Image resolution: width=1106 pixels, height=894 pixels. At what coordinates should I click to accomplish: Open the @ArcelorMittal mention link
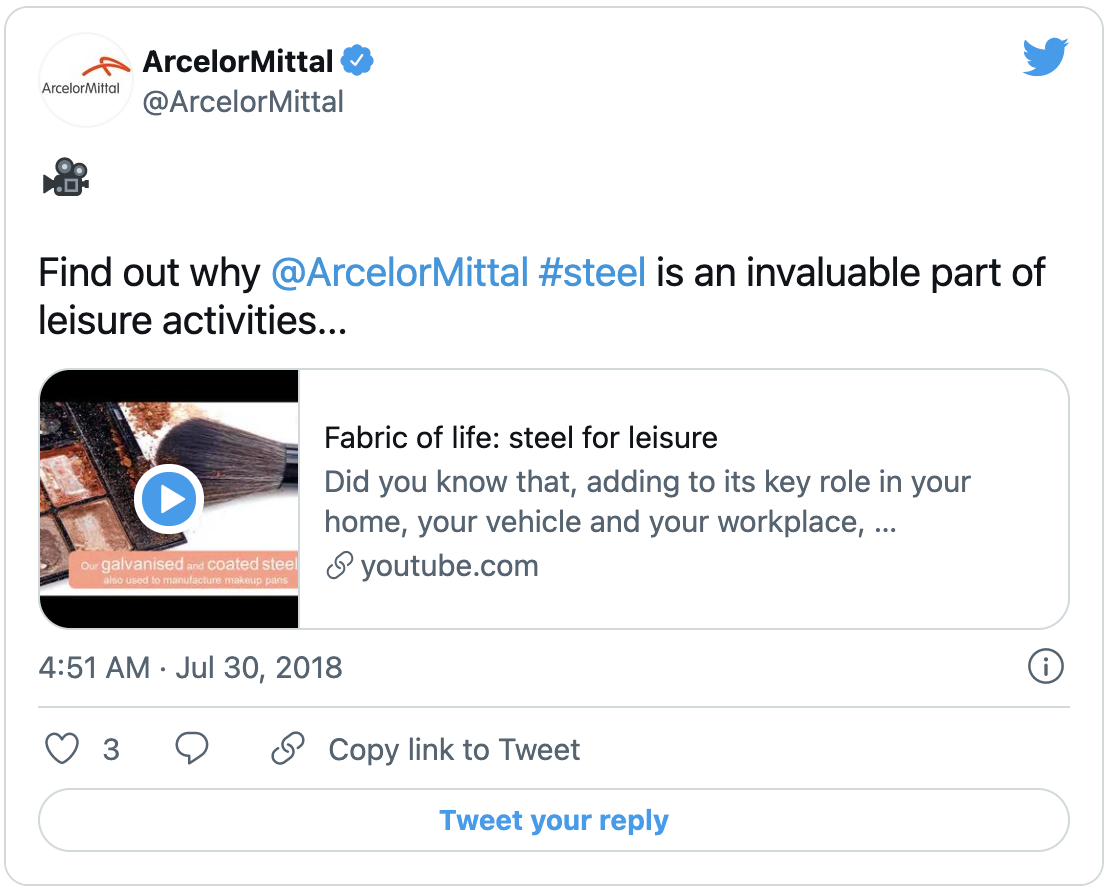(x=399, y=273)
